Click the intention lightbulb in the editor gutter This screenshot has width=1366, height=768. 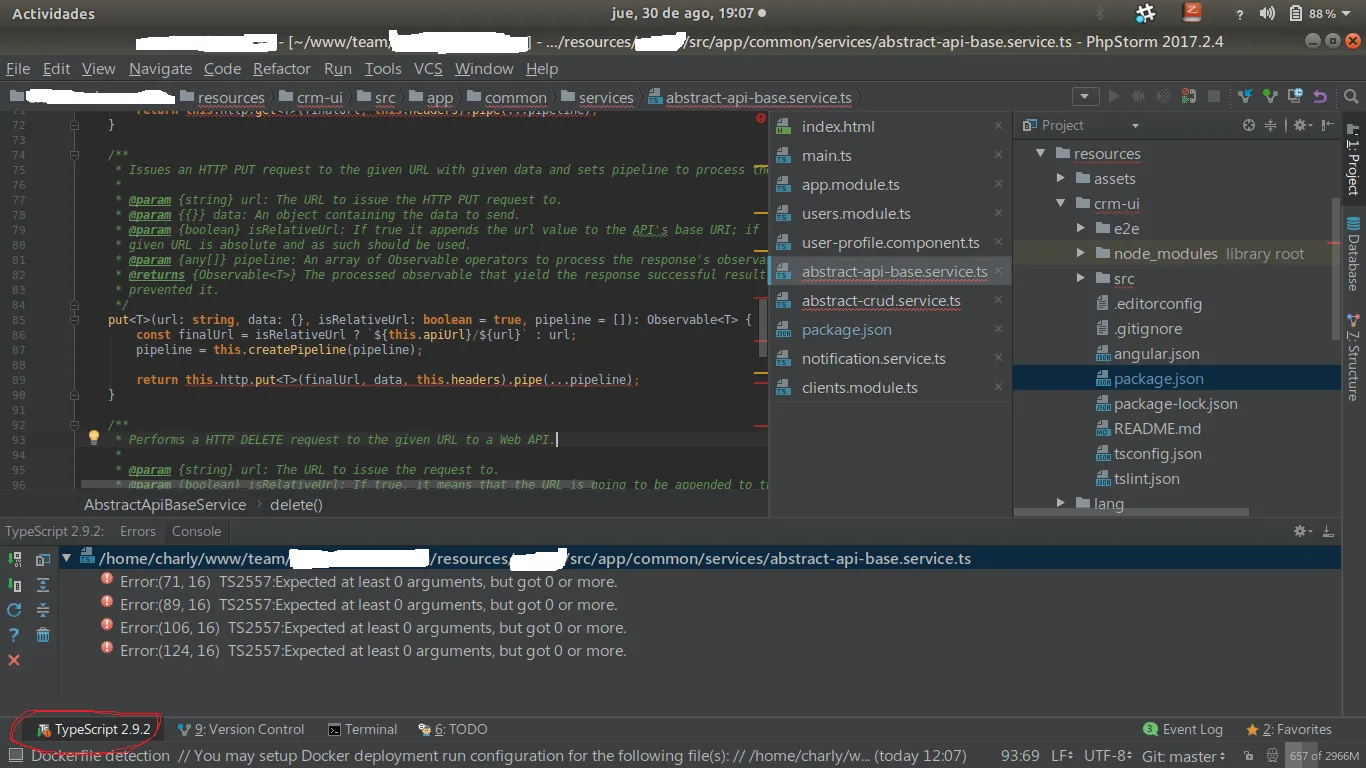[x=94, y=437]
